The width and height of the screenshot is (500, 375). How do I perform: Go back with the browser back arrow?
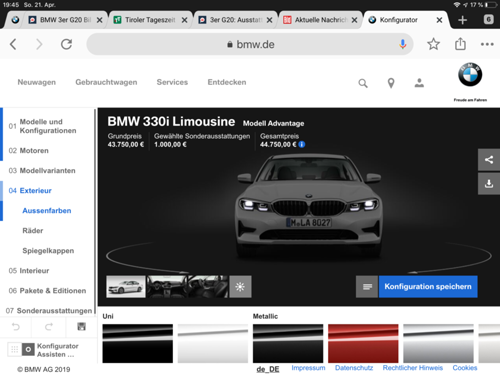pos(13,44)
